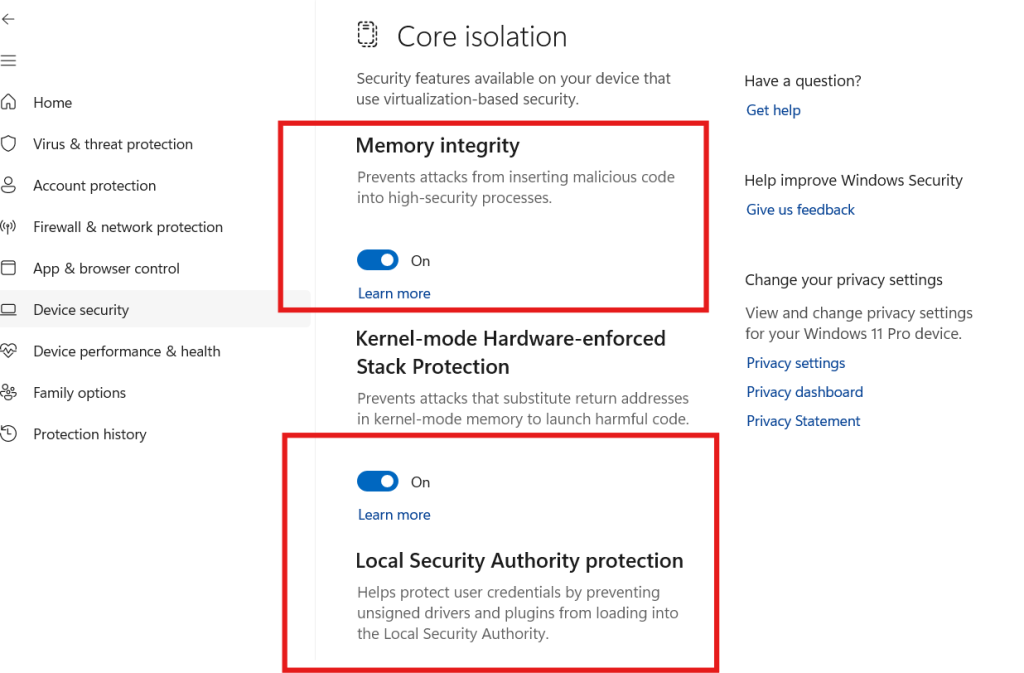Collapse the sidebar with the hamburger button
Screen dimensions: 1024x673
coord(9,60)
